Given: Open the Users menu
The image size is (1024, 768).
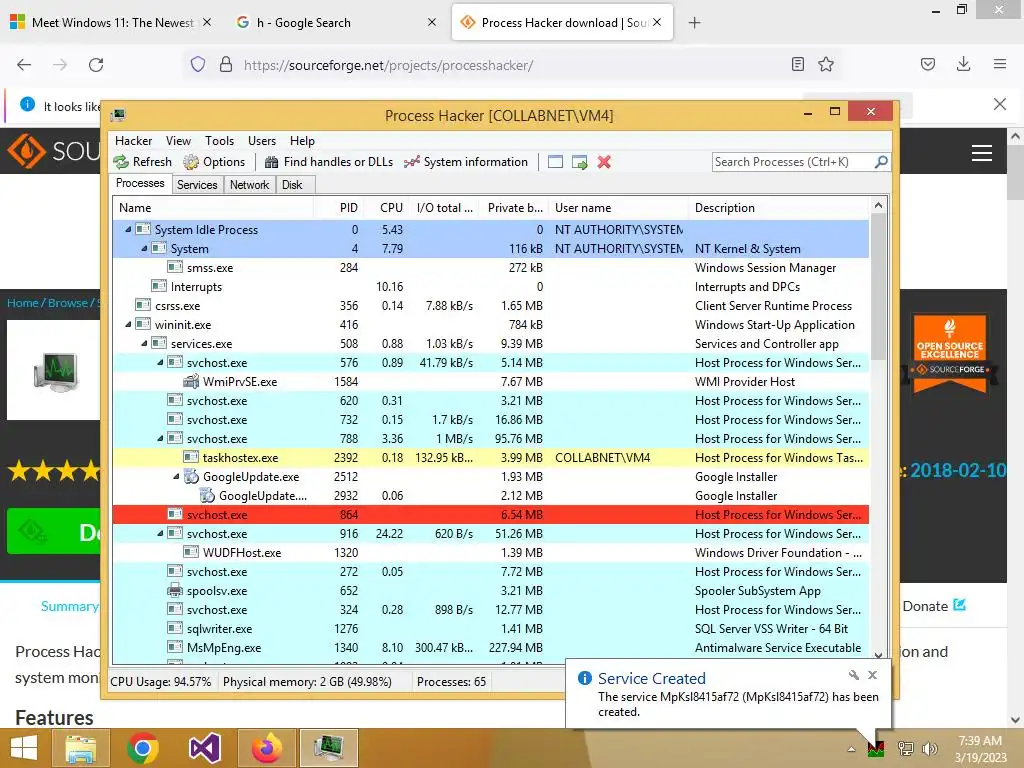Looking at the screenshot, I should [x=262, y=140].
